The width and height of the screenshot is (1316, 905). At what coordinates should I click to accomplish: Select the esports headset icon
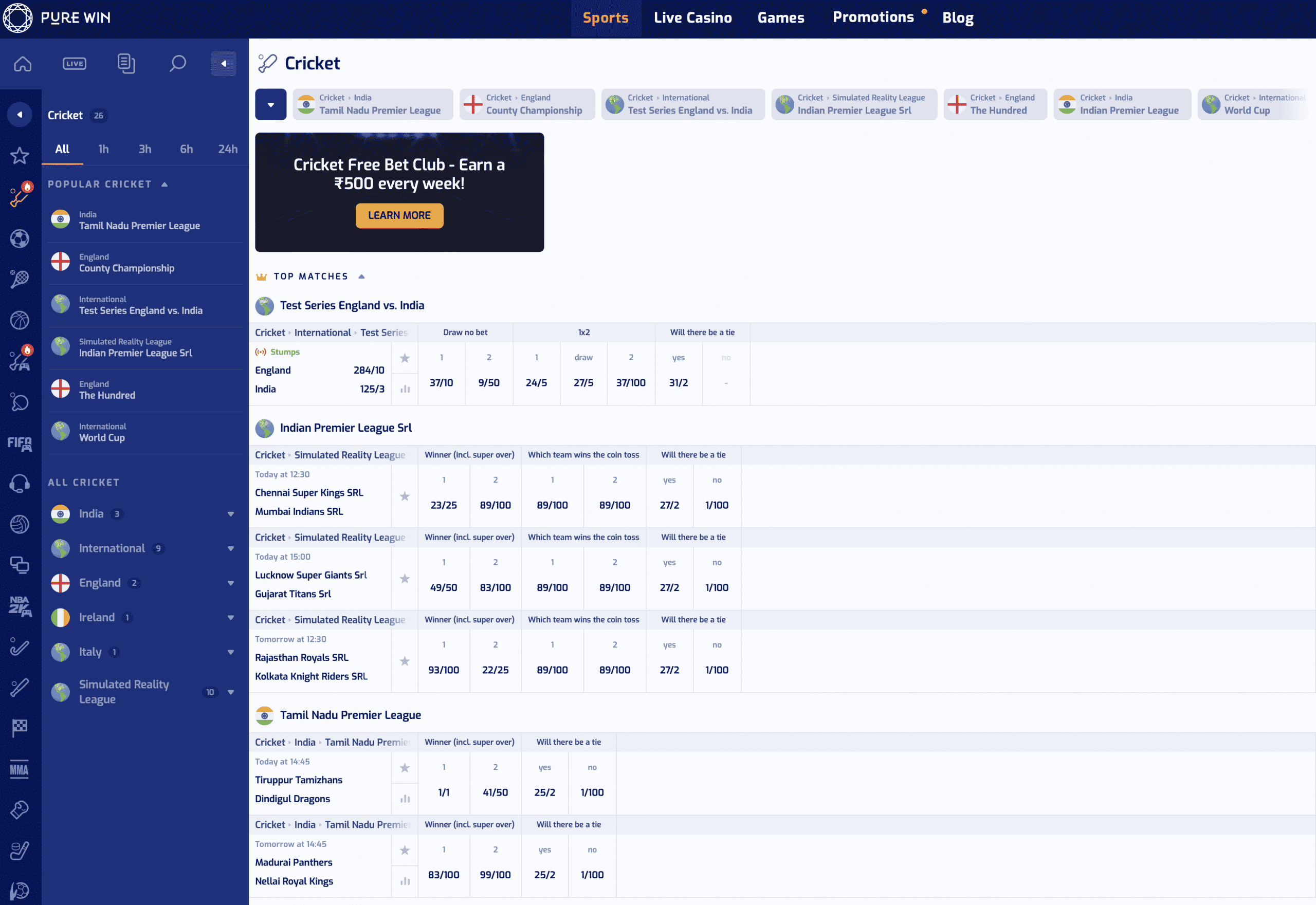tap(20, 484)
